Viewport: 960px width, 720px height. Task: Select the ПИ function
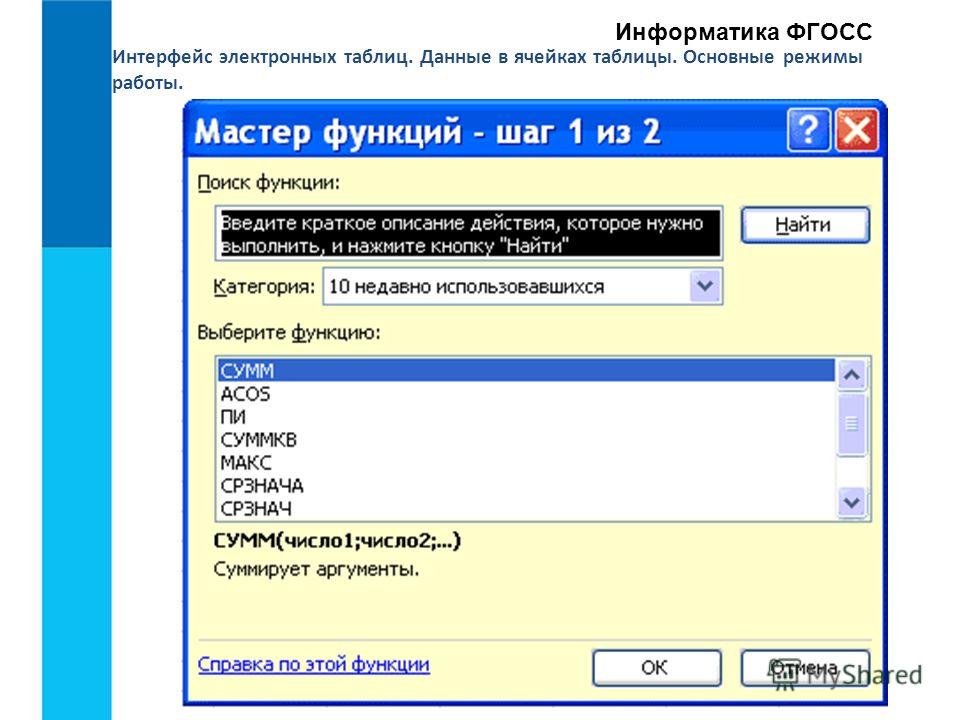tap(526, 417)
